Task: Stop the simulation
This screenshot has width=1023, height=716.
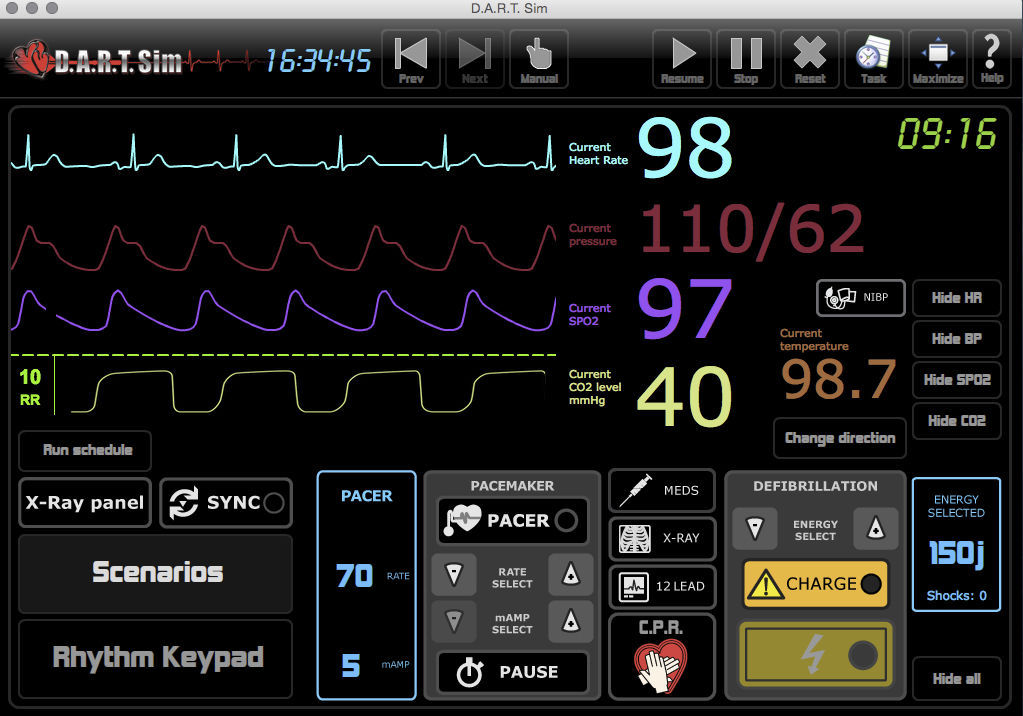Action: [x=745, y=58]
